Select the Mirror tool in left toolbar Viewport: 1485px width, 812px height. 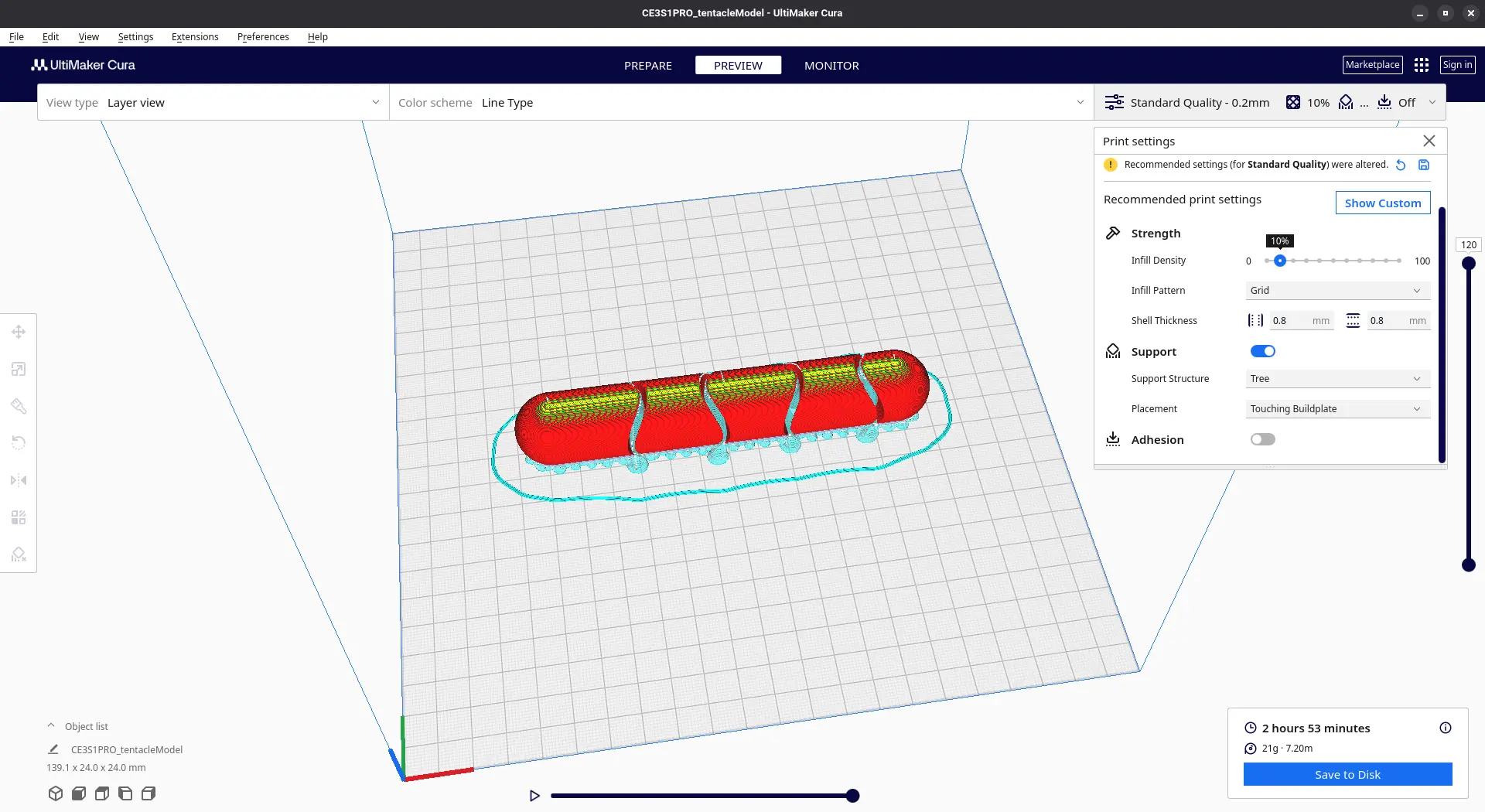19,480
